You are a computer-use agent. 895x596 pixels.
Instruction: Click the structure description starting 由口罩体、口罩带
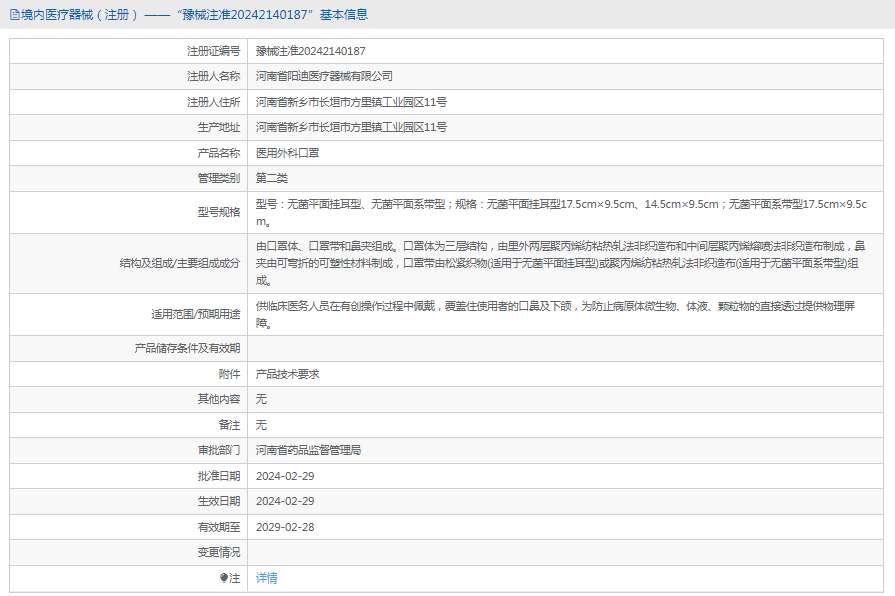pos(561,263)
